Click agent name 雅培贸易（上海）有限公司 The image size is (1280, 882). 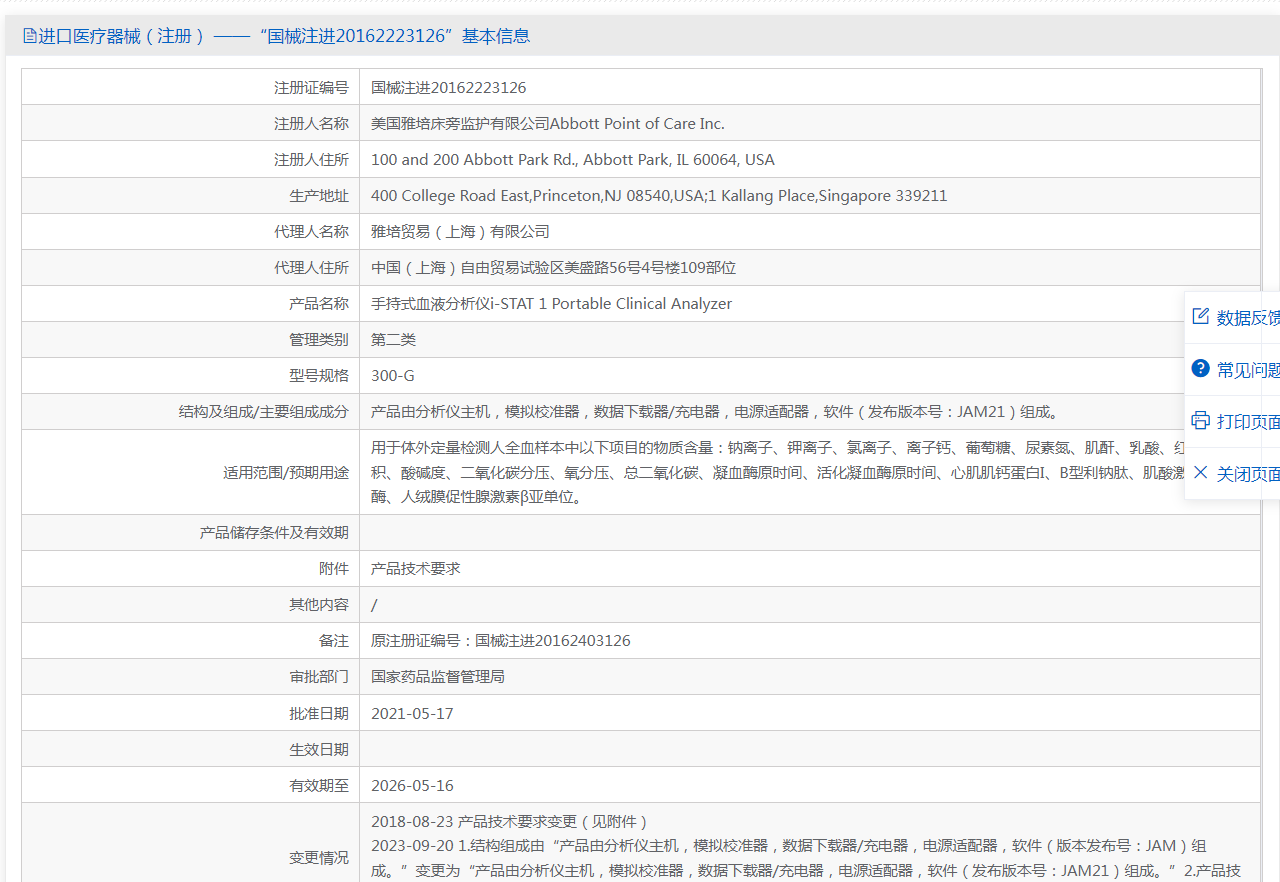point(460,231)
